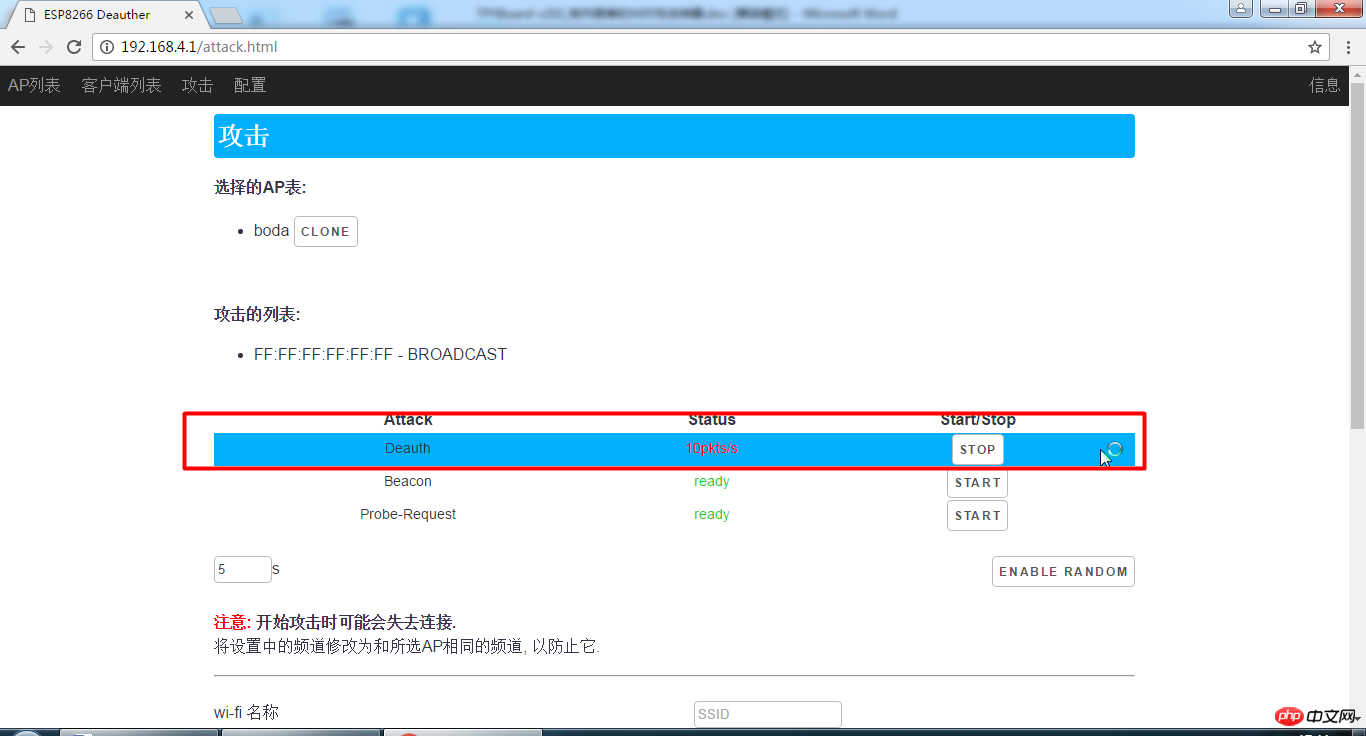Bookmark this page with the star icon

(1315, 47)
